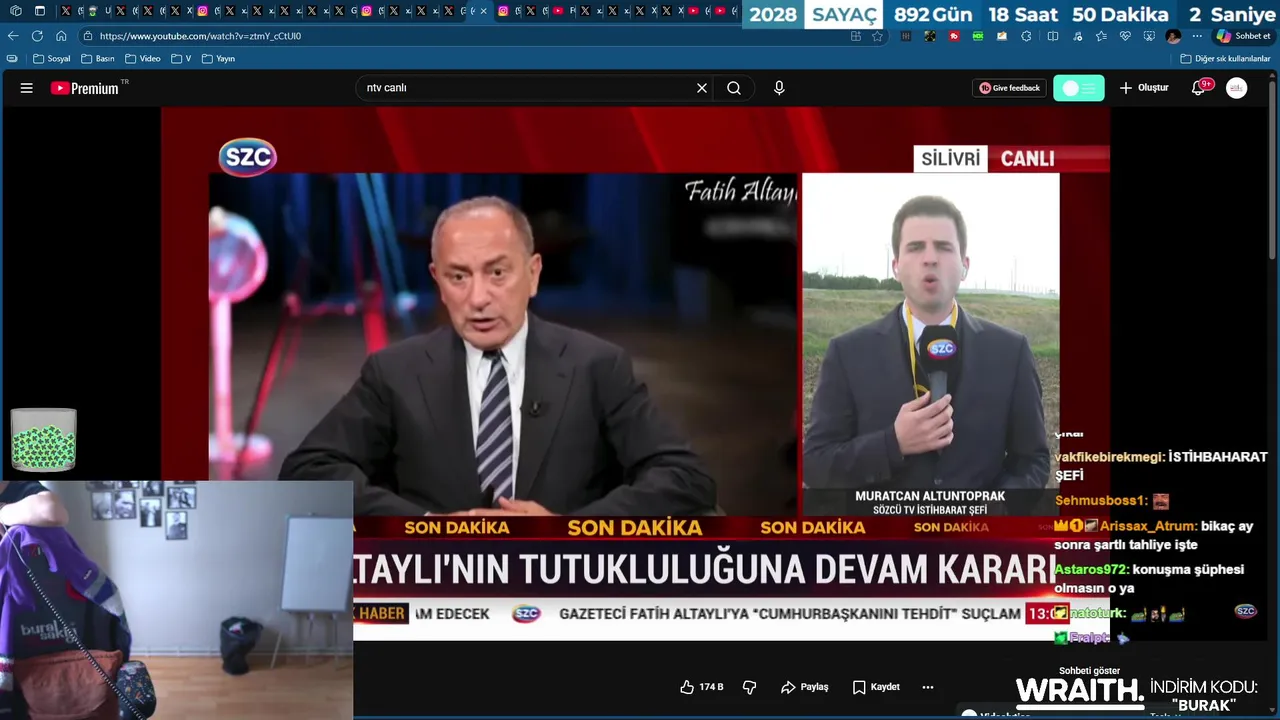Open the YouTube hamburger guide menu

point(26,88)
